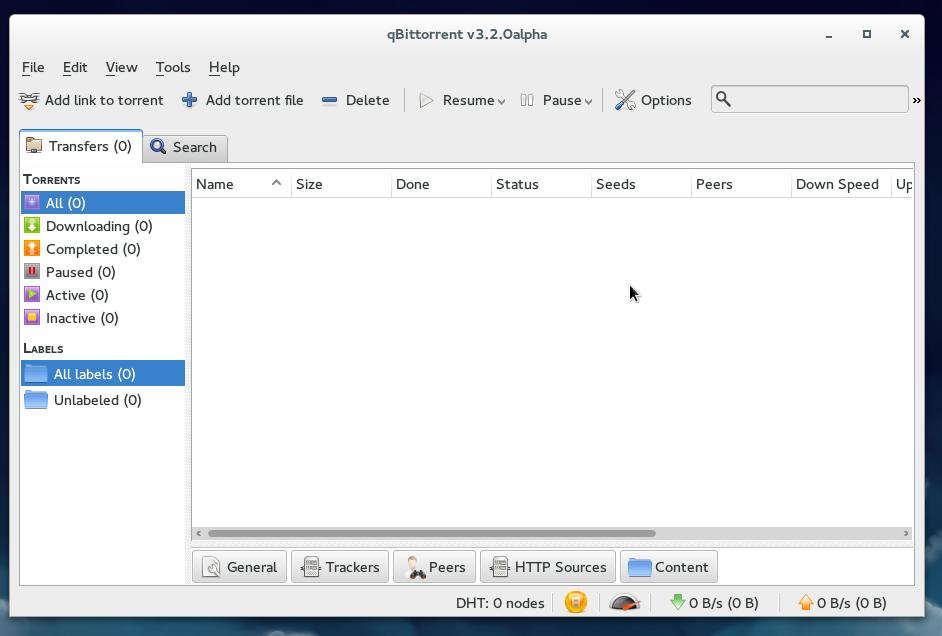
Task: Expand the Pause dropdown arrow
Action: pos(588,101)
